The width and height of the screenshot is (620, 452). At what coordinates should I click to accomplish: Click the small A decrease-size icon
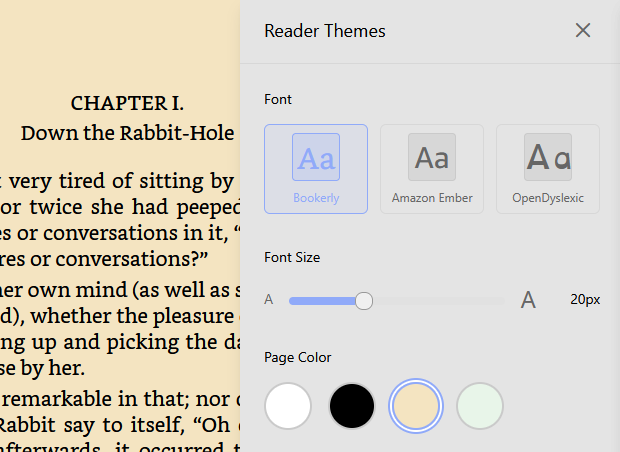(x=268, y=300)
